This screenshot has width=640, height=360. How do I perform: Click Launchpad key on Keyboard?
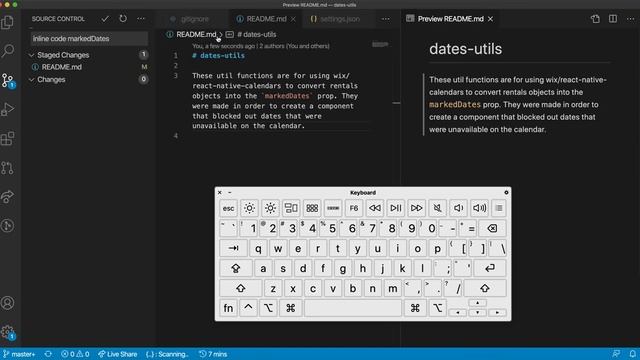(x=312, y=208)
